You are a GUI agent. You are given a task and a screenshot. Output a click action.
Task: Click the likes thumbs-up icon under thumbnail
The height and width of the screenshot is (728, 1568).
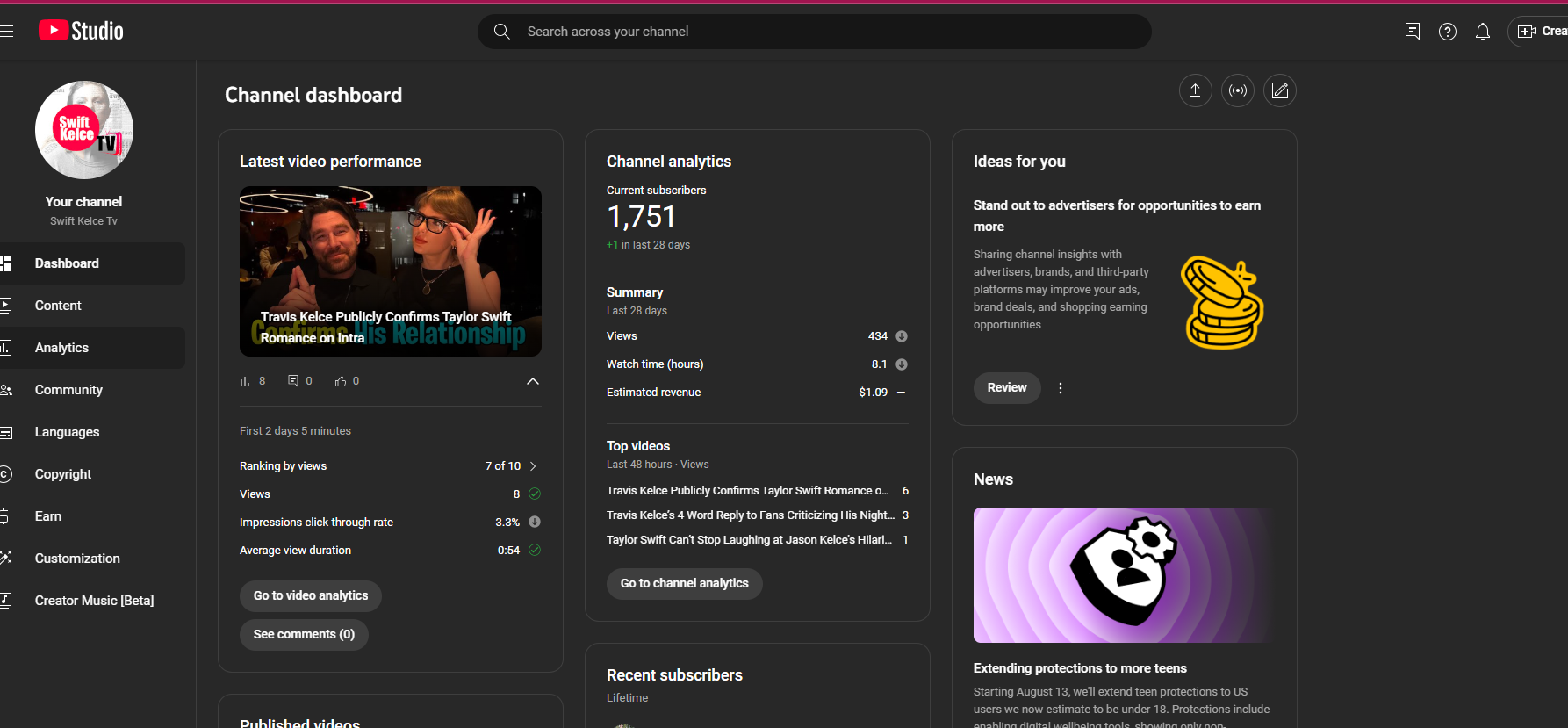pos(341,381)
